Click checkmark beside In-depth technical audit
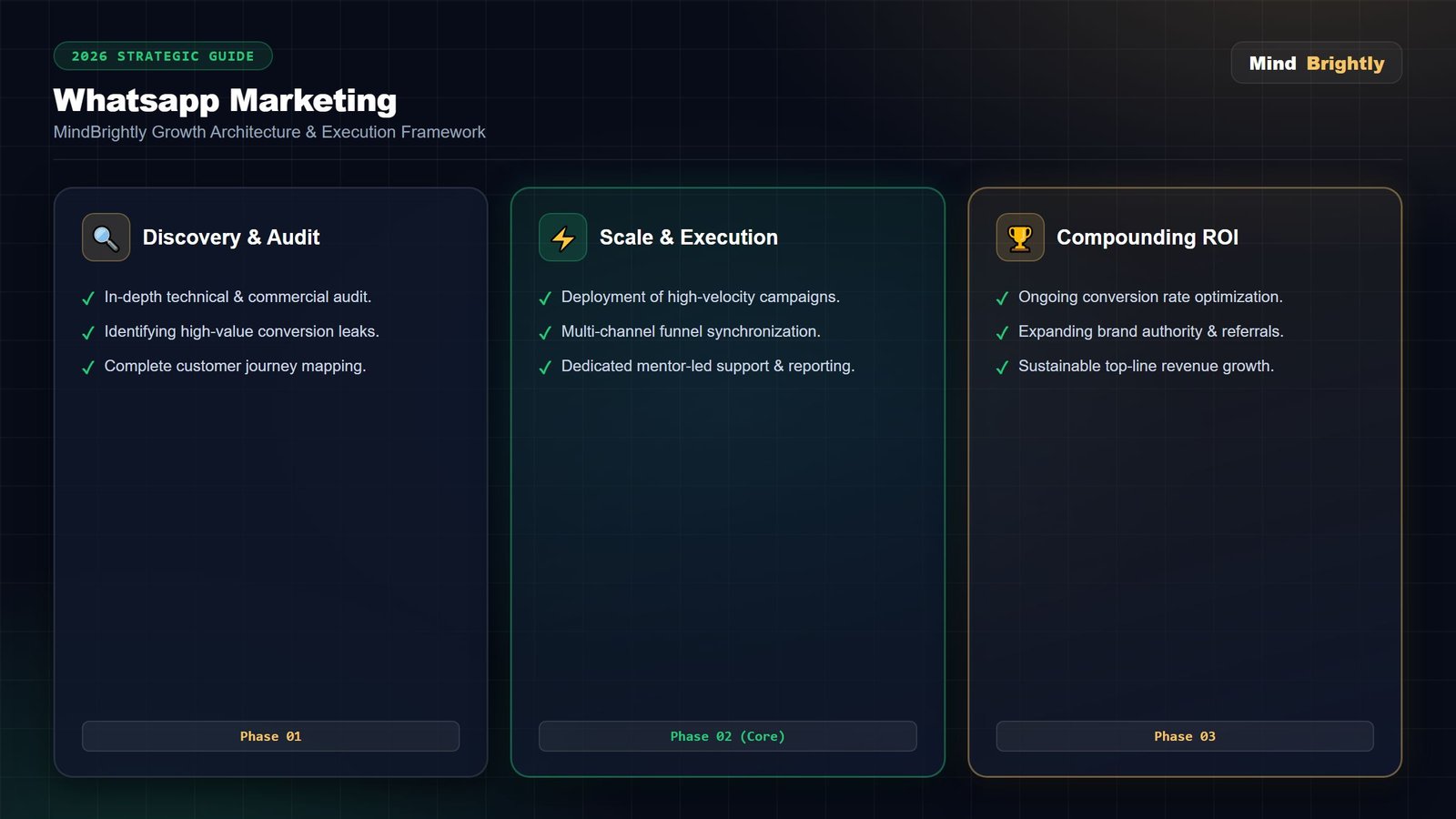This screenshot has width=1456, height=819. [x=88, y=298]
